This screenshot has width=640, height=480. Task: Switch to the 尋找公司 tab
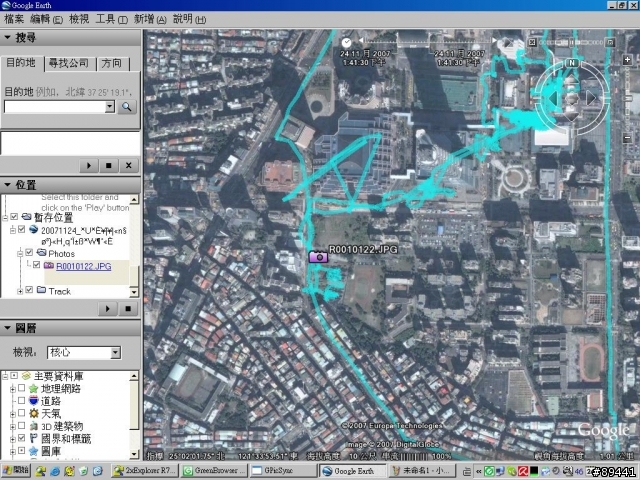(69, 63)
